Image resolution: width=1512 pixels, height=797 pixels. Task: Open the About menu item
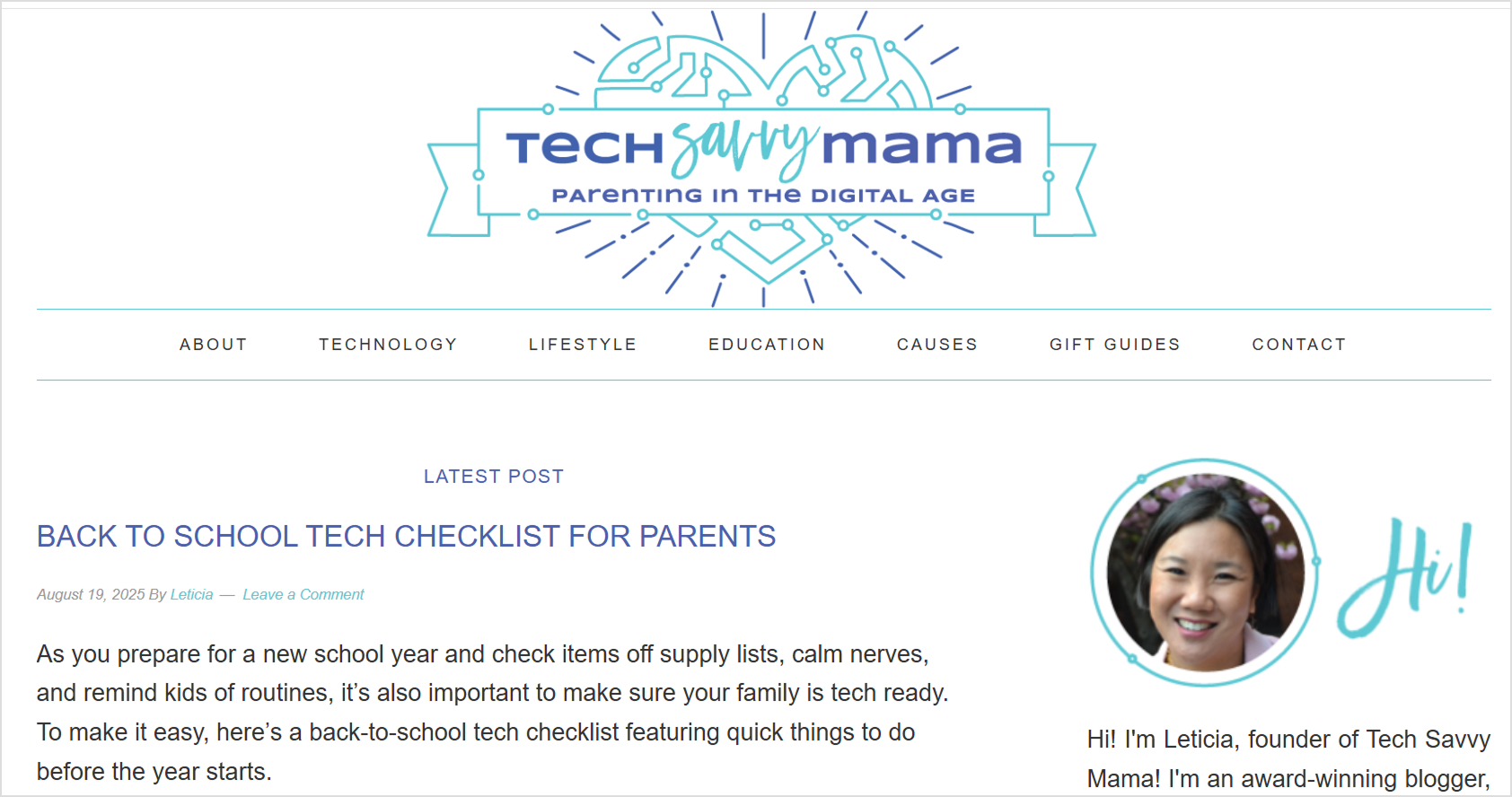click(214, 345)
